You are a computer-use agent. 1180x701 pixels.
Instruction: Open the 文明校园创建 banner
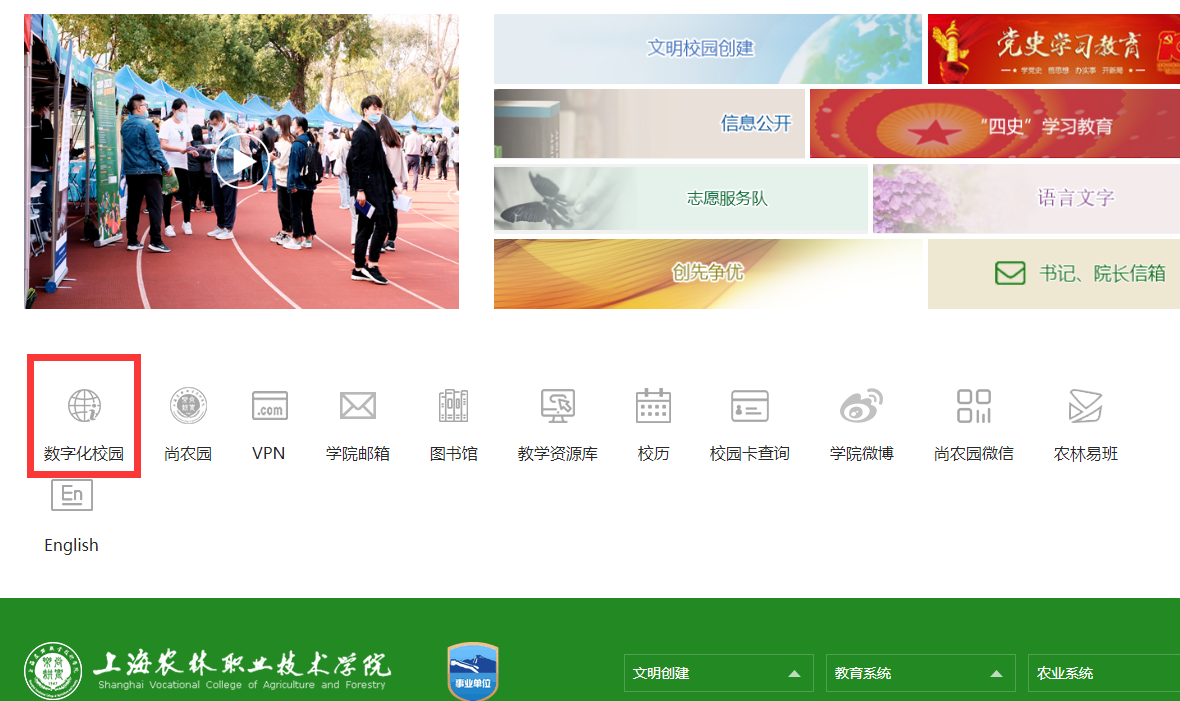pyautogui.click(x=707, y=48)
